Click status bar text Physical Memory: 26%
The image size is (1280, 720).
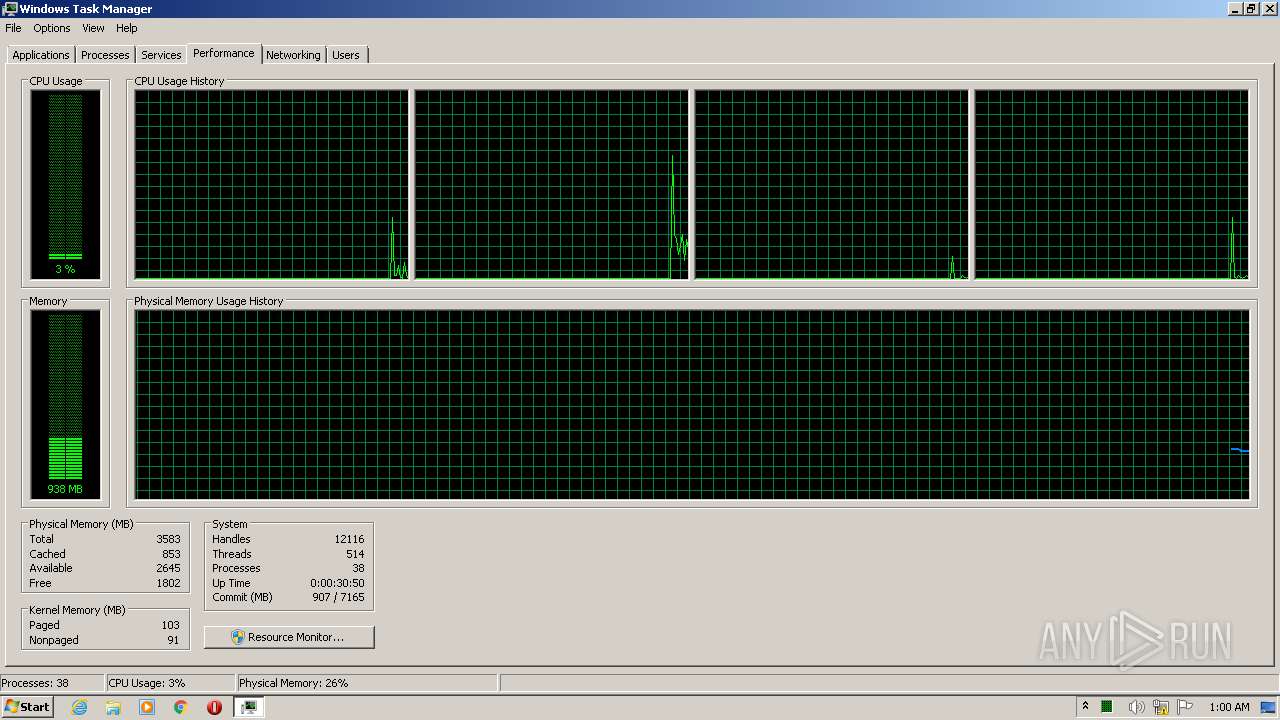294,683
